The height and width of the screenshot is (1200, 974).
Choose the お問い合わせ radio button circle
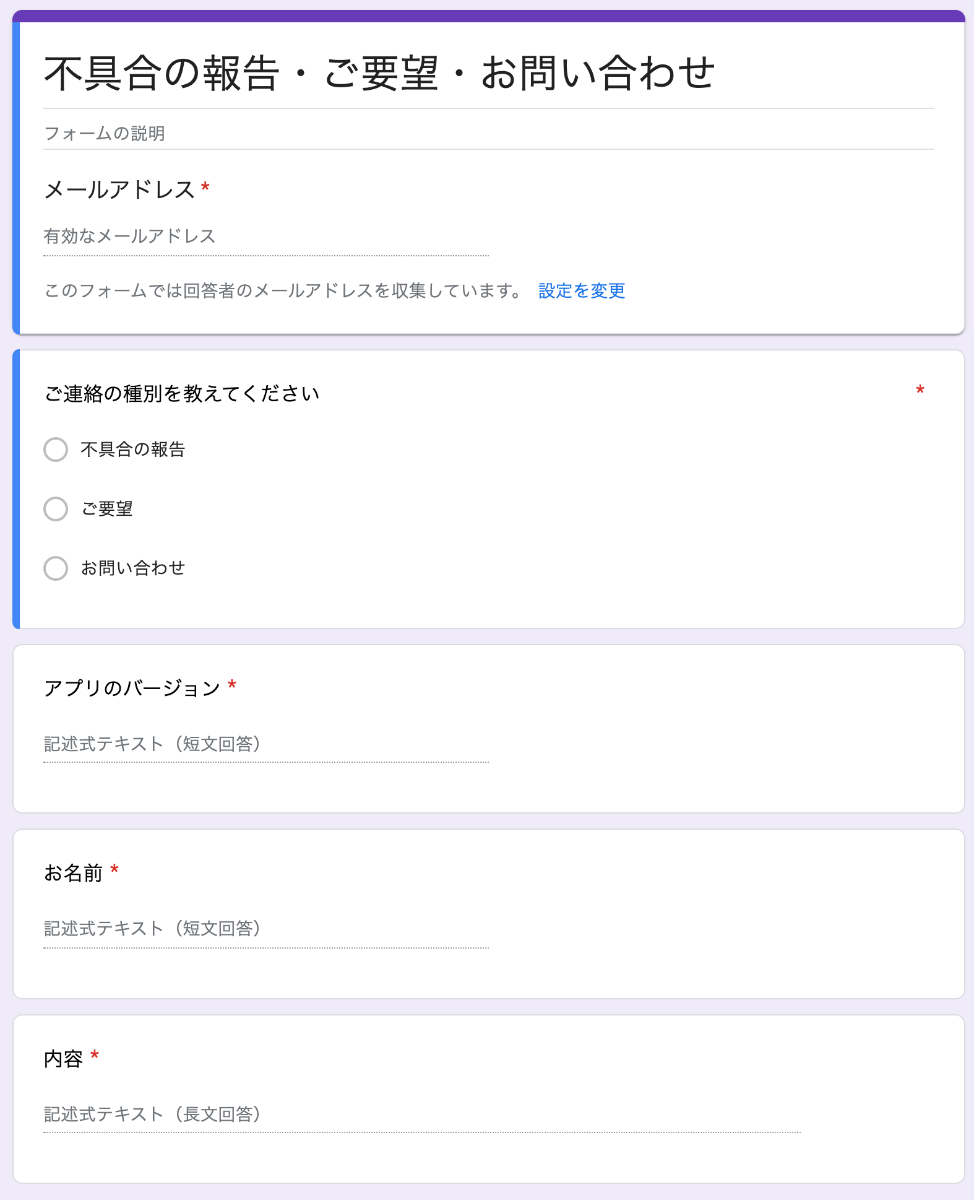click(56, 568)
